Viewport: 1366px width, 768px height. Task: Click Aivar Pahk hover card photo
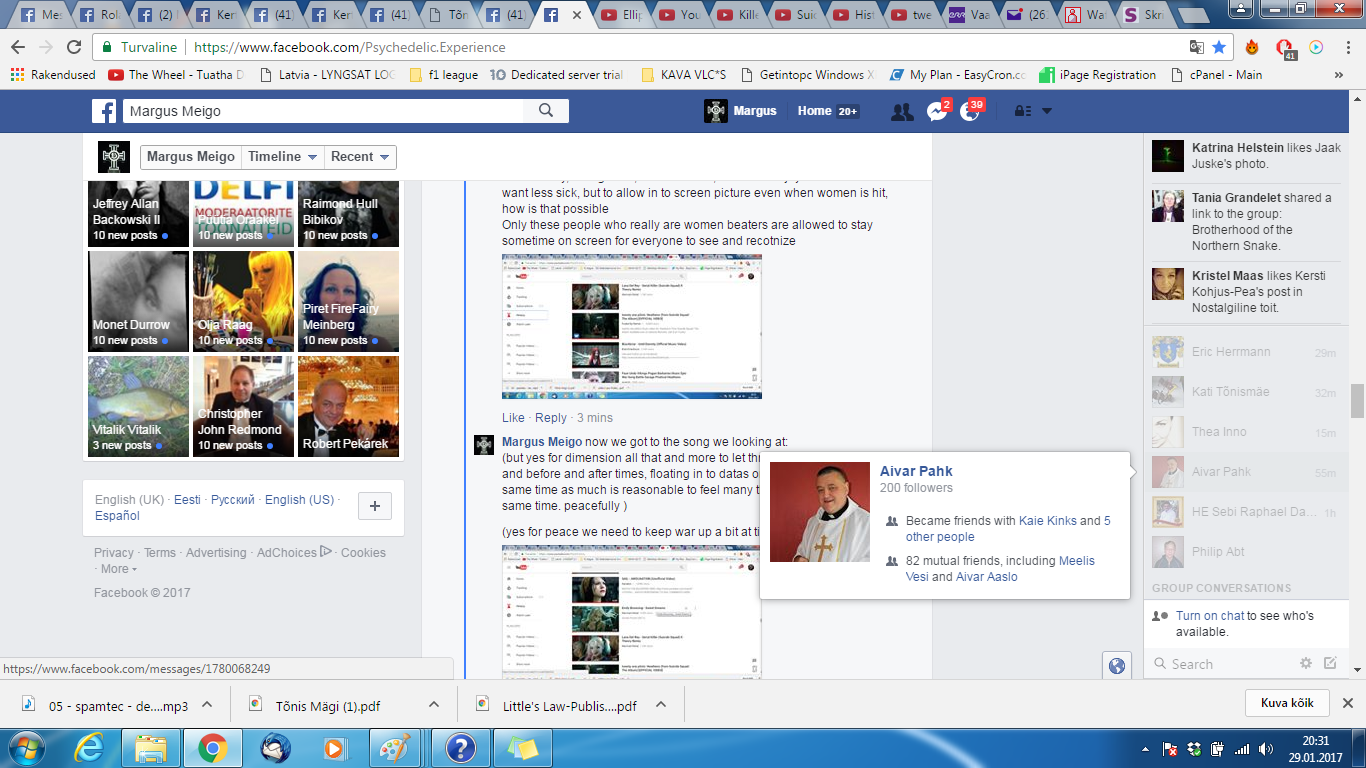(820, 512)
